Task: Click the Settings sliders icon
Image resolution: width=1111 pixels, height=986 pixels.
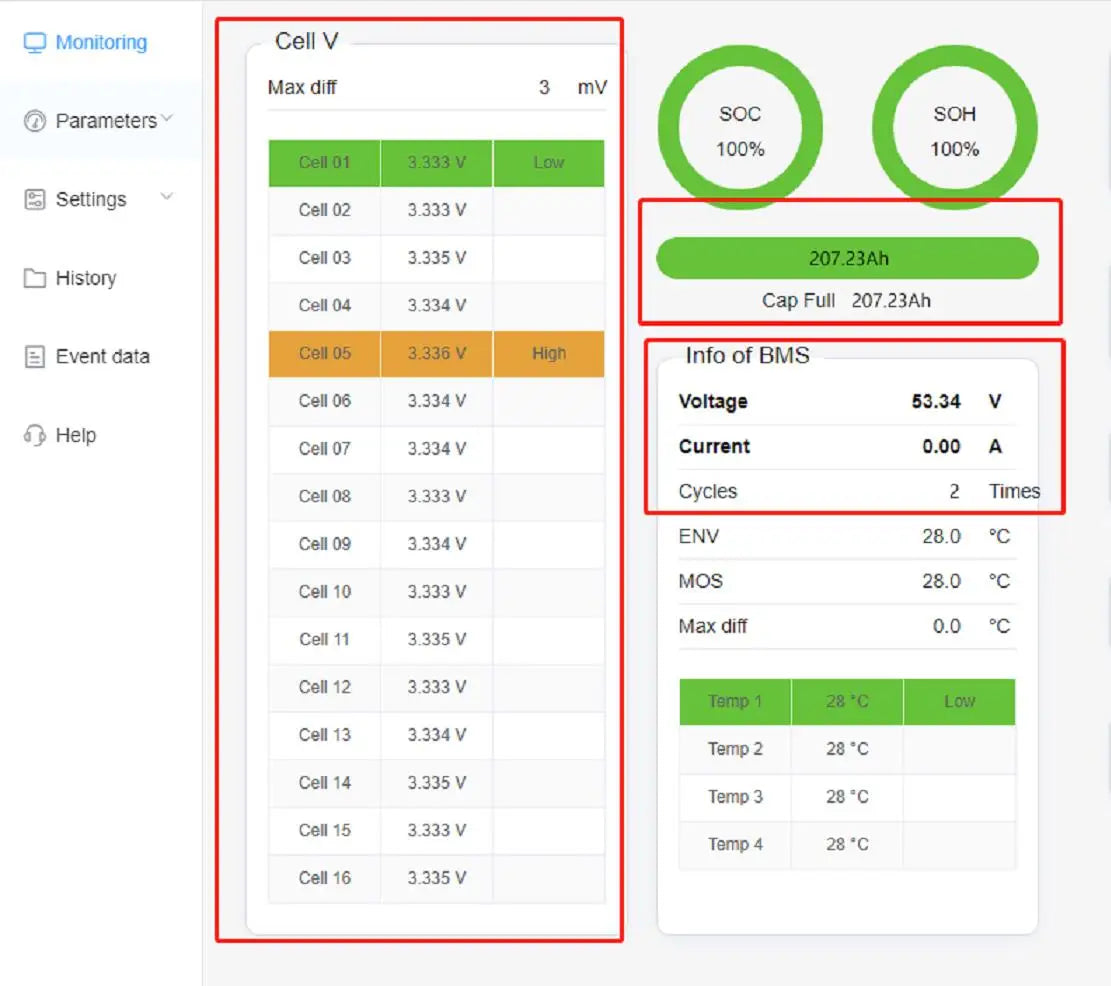Action: point(35,200)
